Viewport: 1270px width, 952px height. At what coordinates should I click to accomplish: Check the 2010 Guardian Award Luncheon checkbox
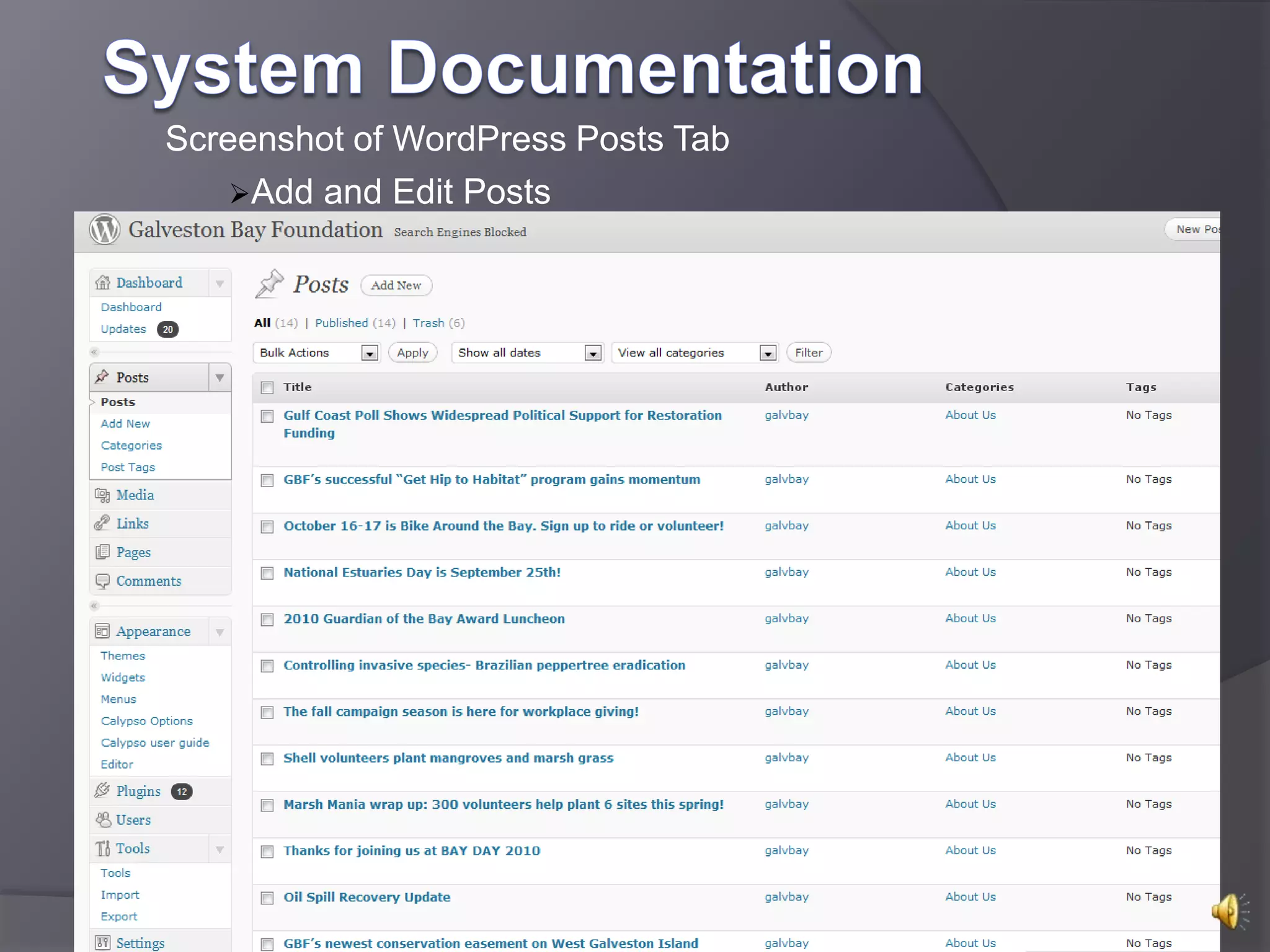tap(267, 620)
